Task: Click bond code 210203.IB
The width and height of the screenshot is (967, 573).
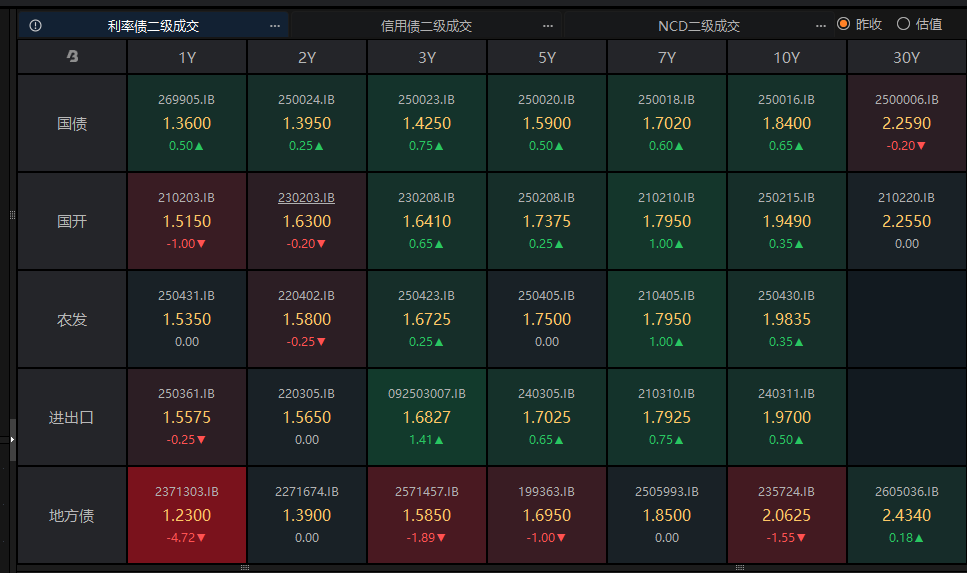Action: (186, 197)
